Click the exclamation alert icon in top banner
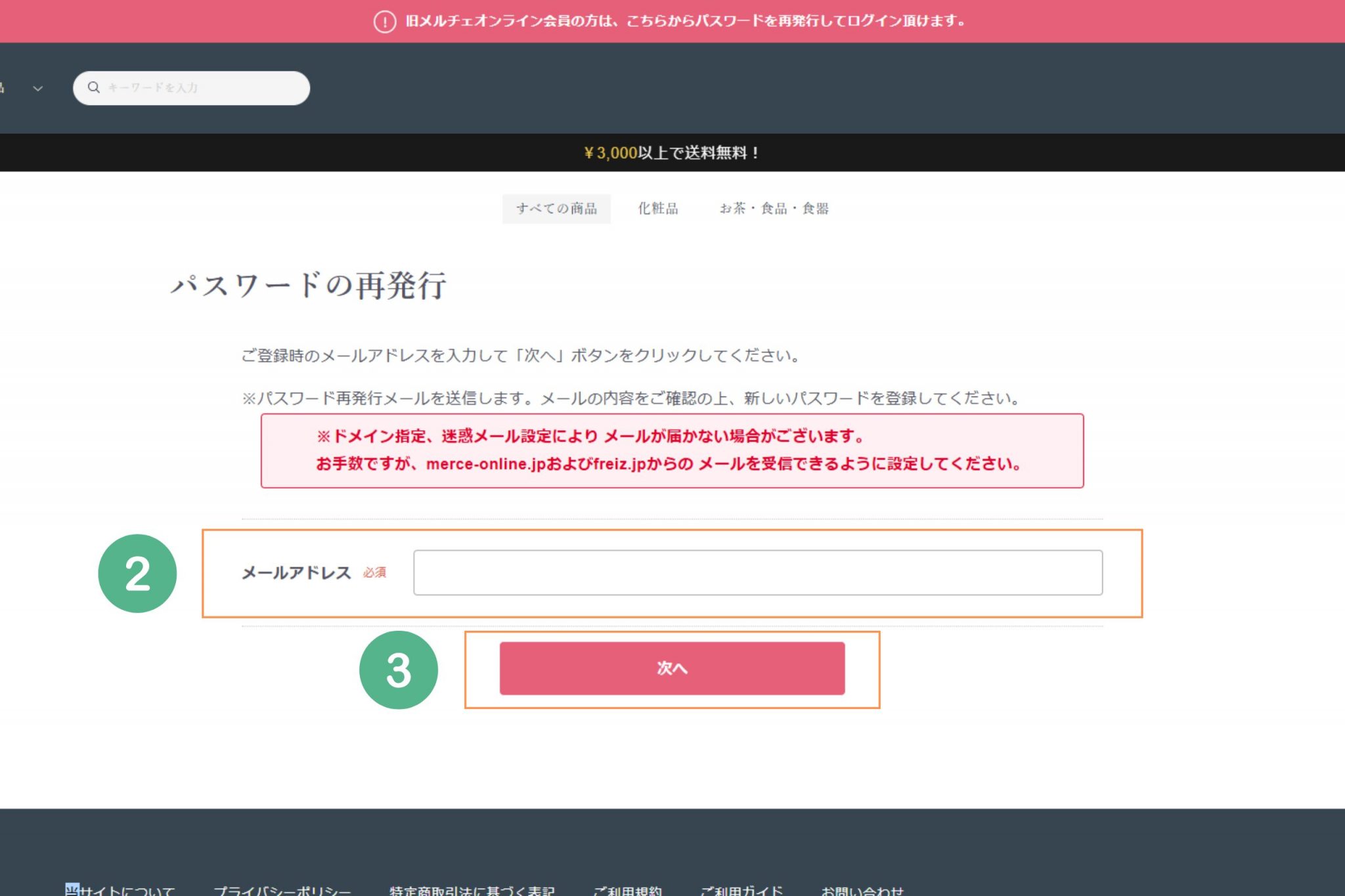The image size is (1345, 896). click(385, 22)
